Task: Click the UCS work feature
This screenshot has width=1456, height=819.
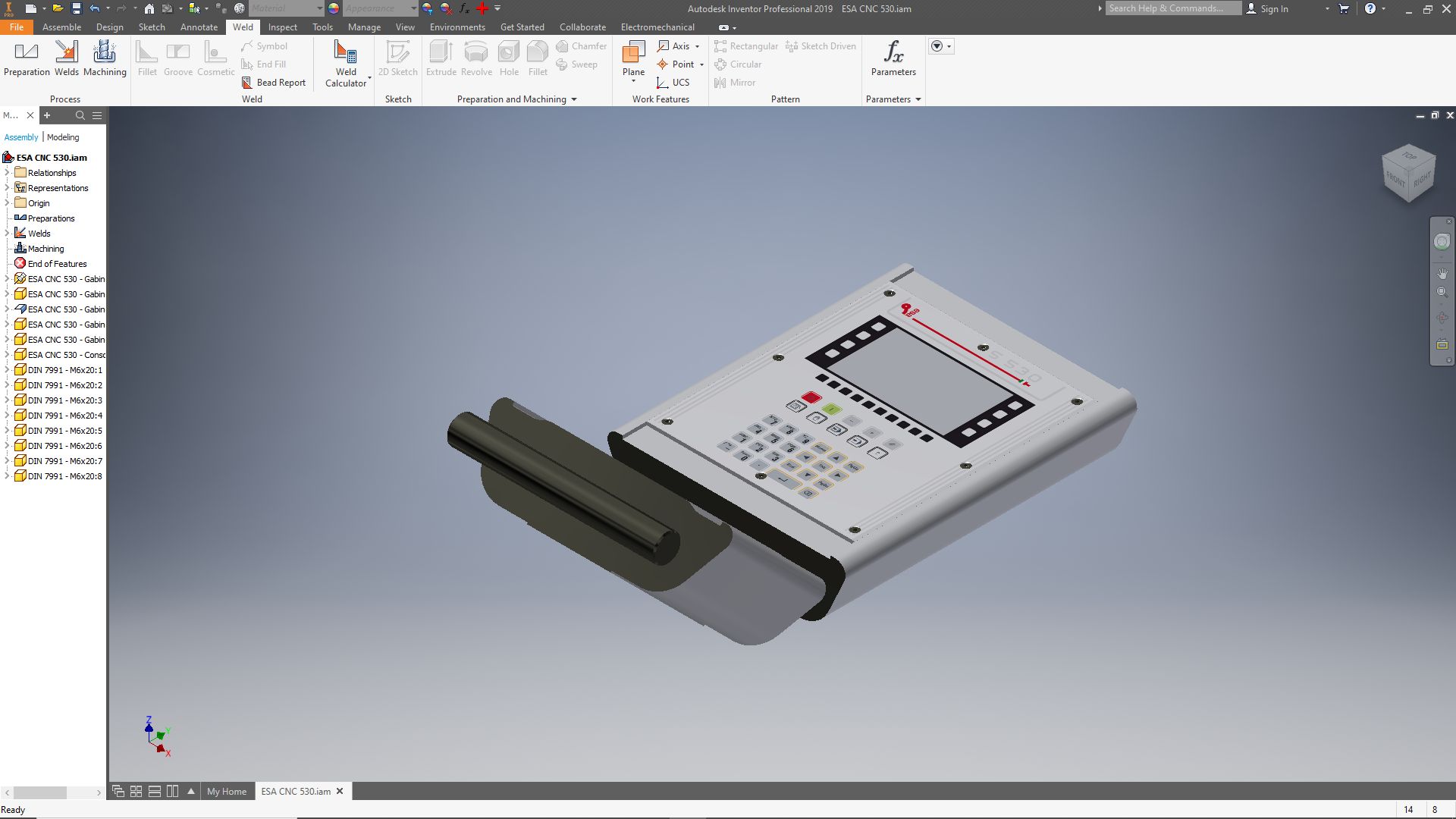Action: pyautogui.click(x=673, y=83)
